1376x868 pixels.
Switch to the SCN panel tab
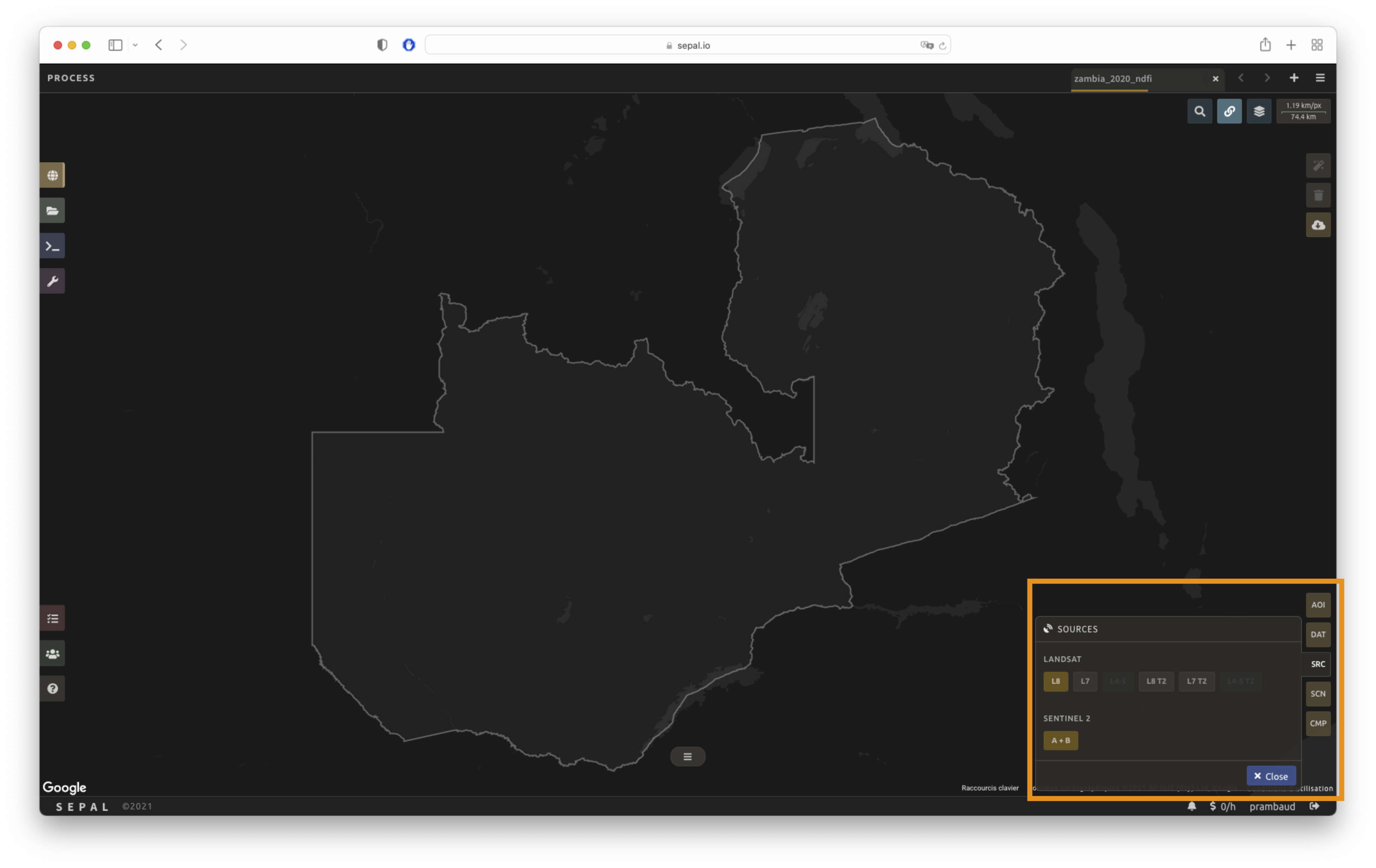[1318, 694]
